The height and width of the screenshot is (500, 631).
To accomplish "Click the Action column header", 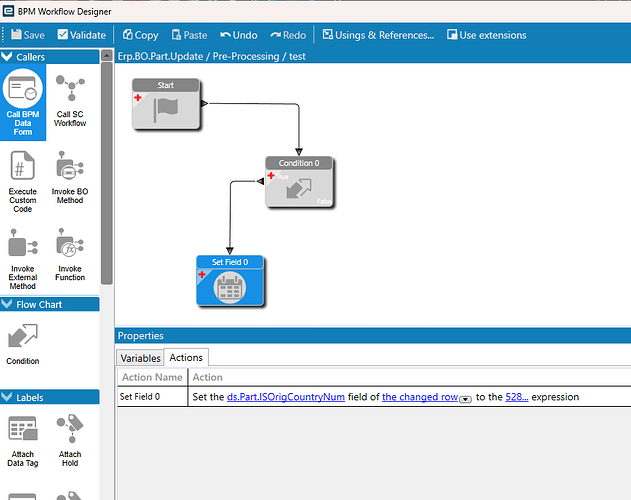I will [208, 377].
